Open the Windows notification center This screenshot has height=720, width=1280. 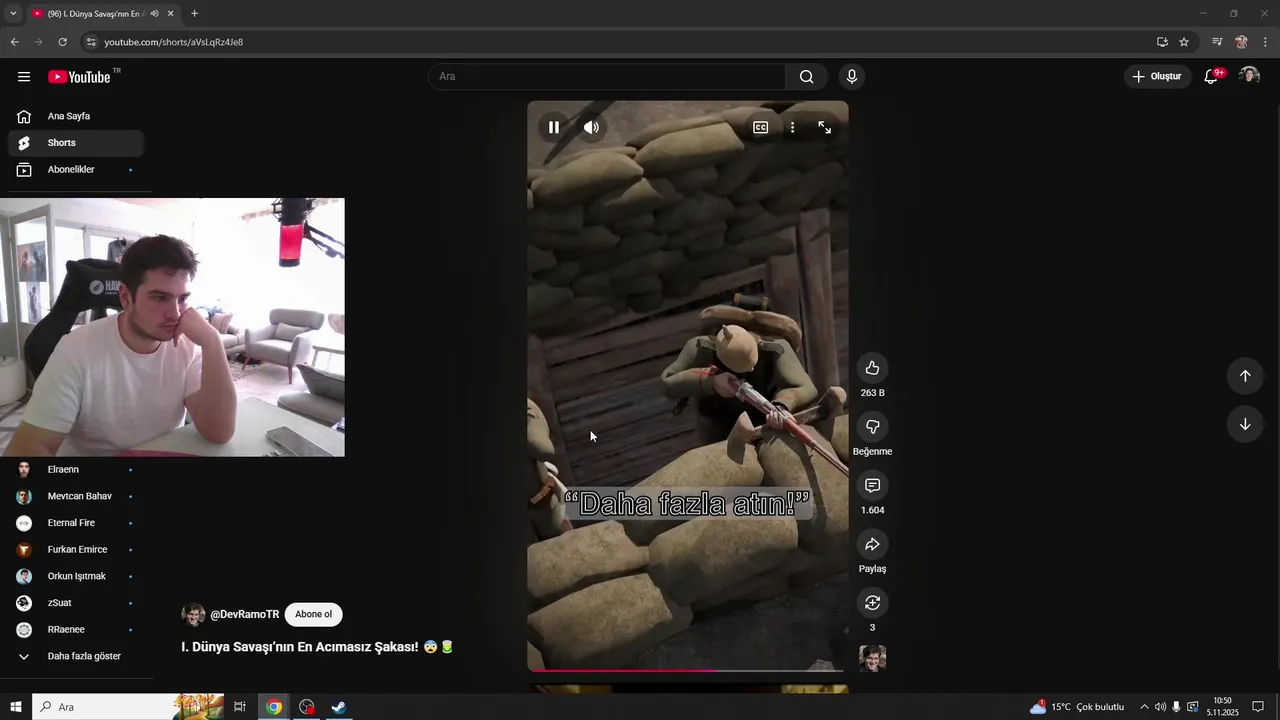point(1258,707)
